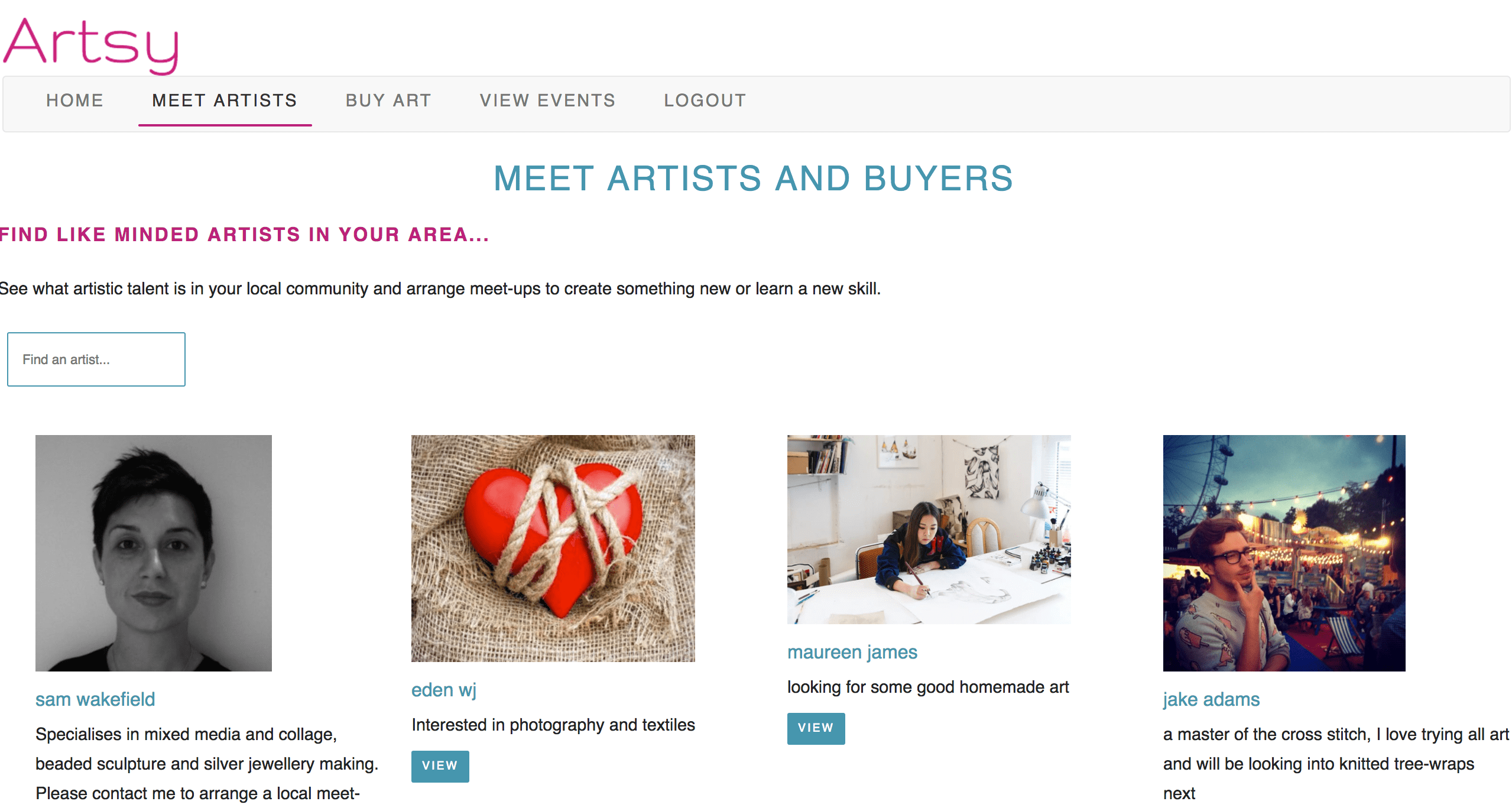Viewport: 1512px width, 811px height.
Task: Click the Artsy logo
Action: pyautogui.click(x=90, y=46)
